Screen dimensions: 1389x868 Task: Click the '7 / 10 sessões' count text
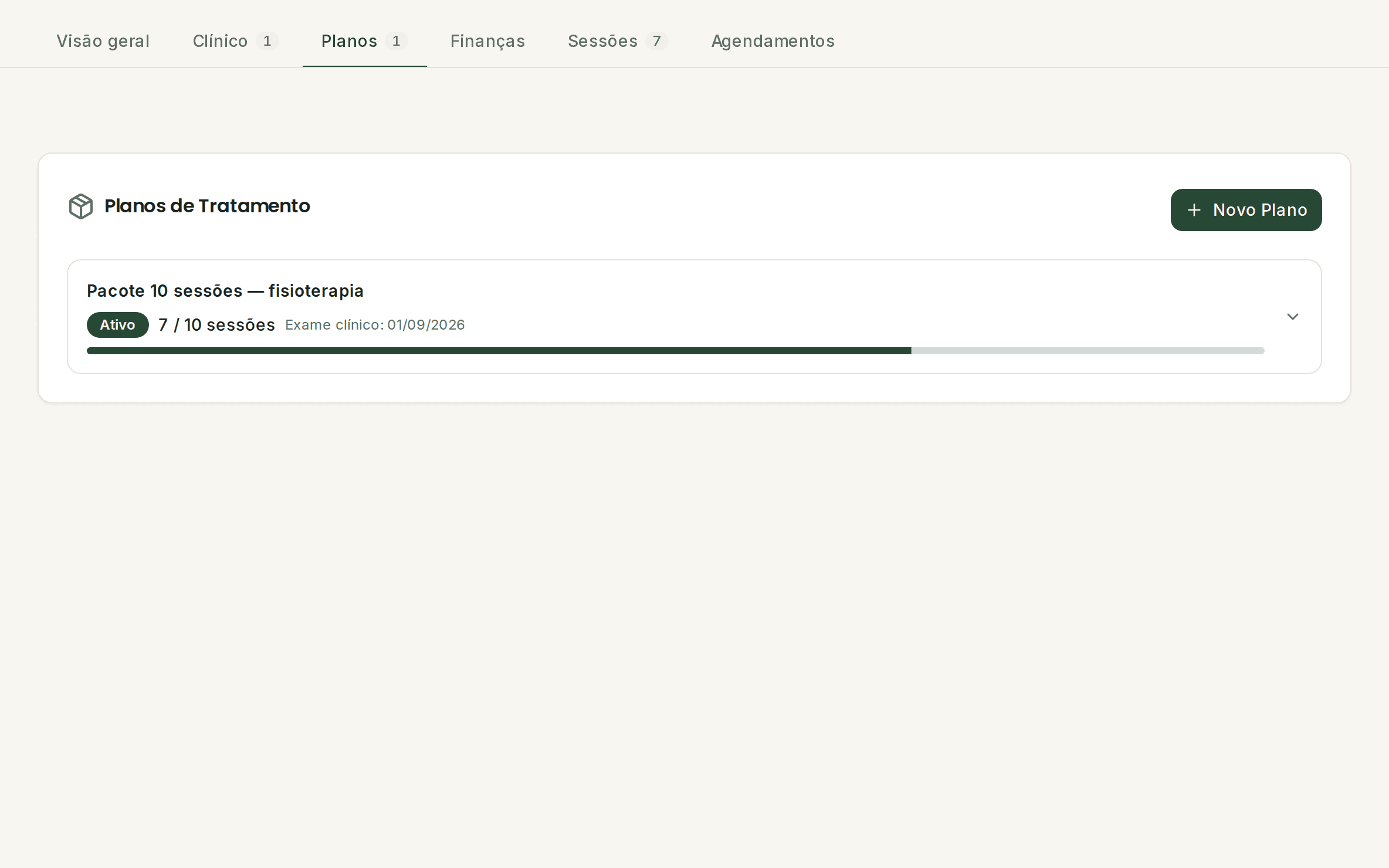coord(216,325)
